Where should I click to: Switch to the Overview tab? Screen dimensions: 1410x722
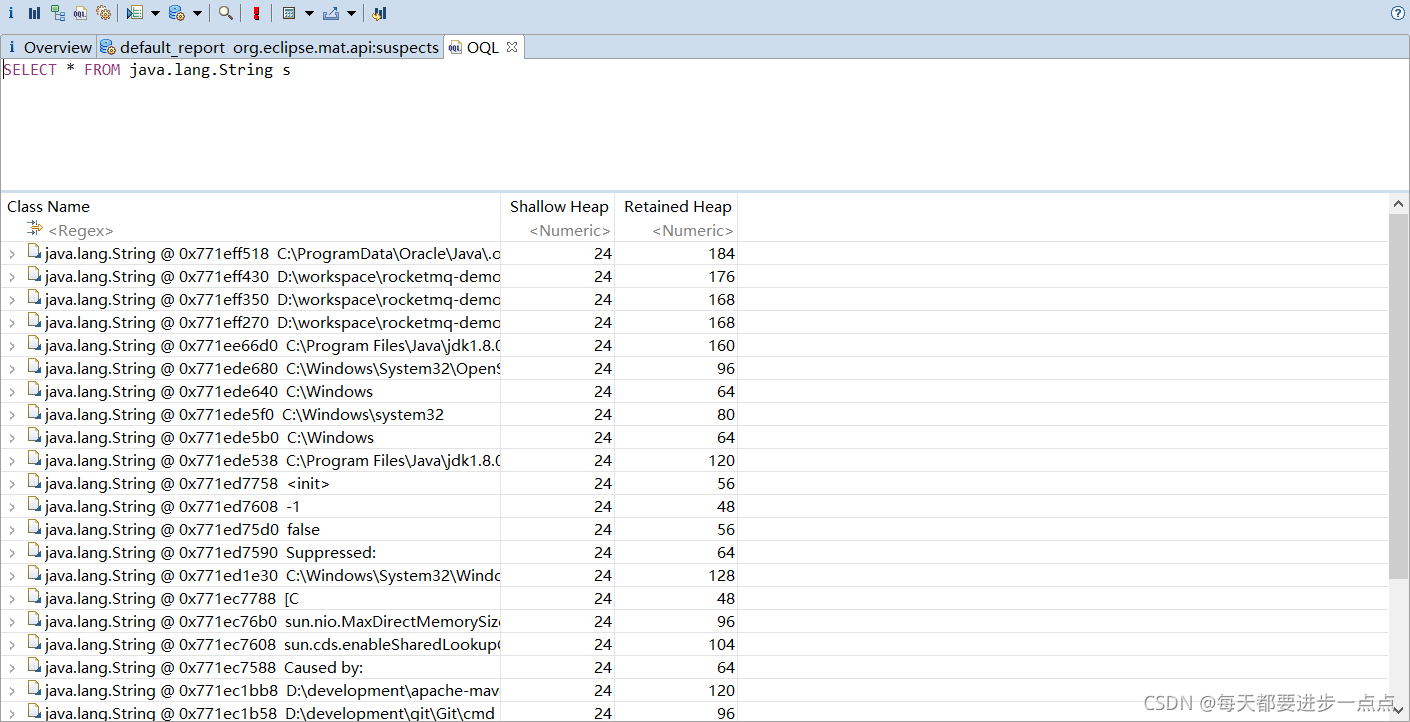coord(48,47)
